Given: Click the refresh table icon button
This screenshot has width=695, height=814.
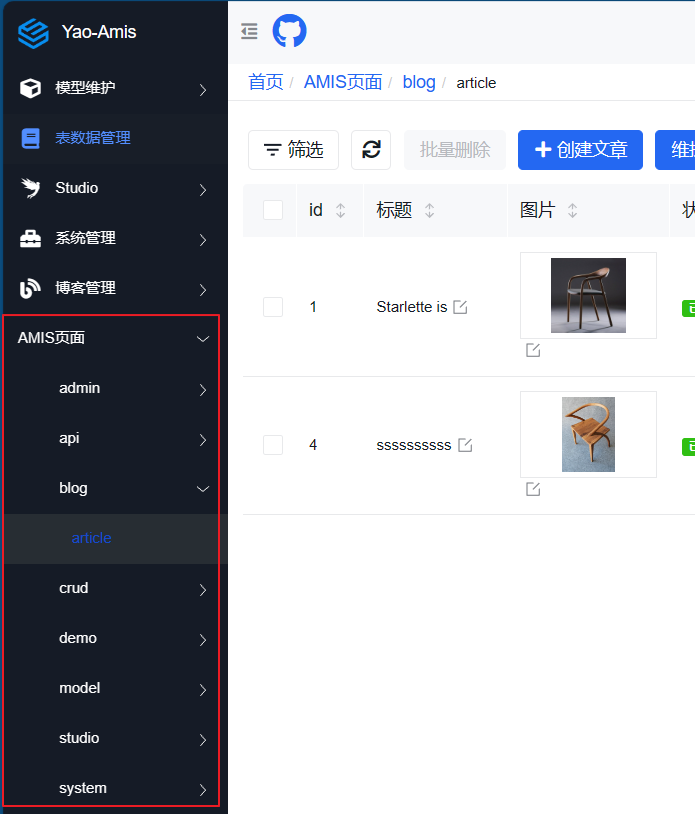Looking at the screenshot, I should coord(371,150).
